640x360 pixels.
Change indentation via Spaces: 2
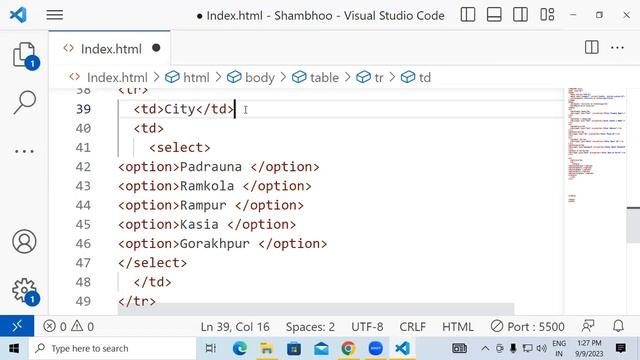[x=310, y=327]
